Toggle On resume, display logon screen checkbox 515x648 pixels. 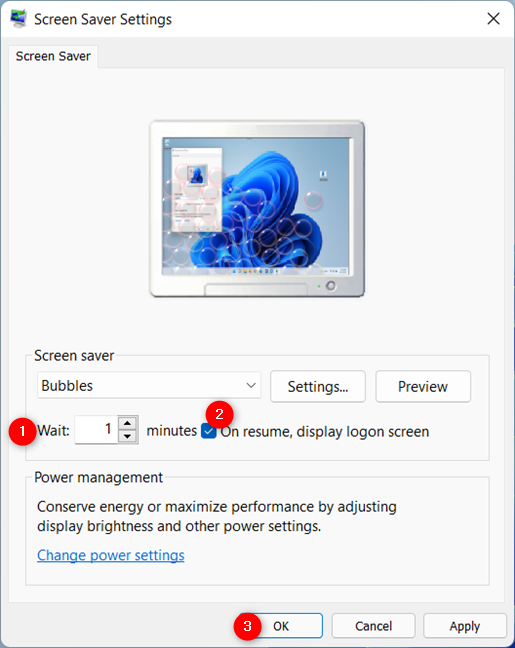(209, 431)
